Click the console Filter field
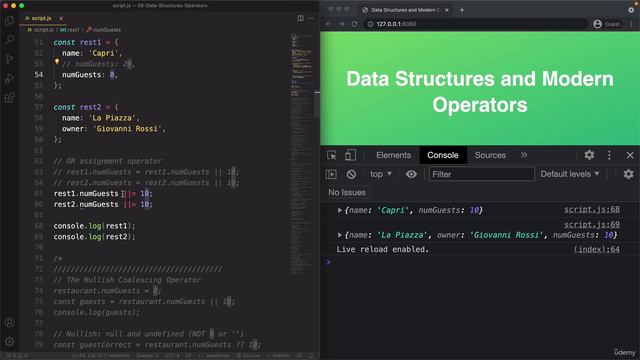The image size is (640, 360). [481, 174]
